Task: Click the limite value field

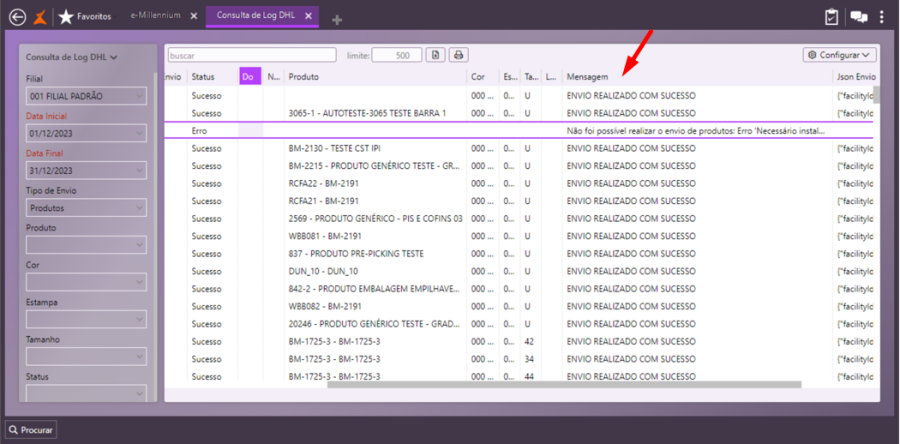Action: [x=397, y=55]
